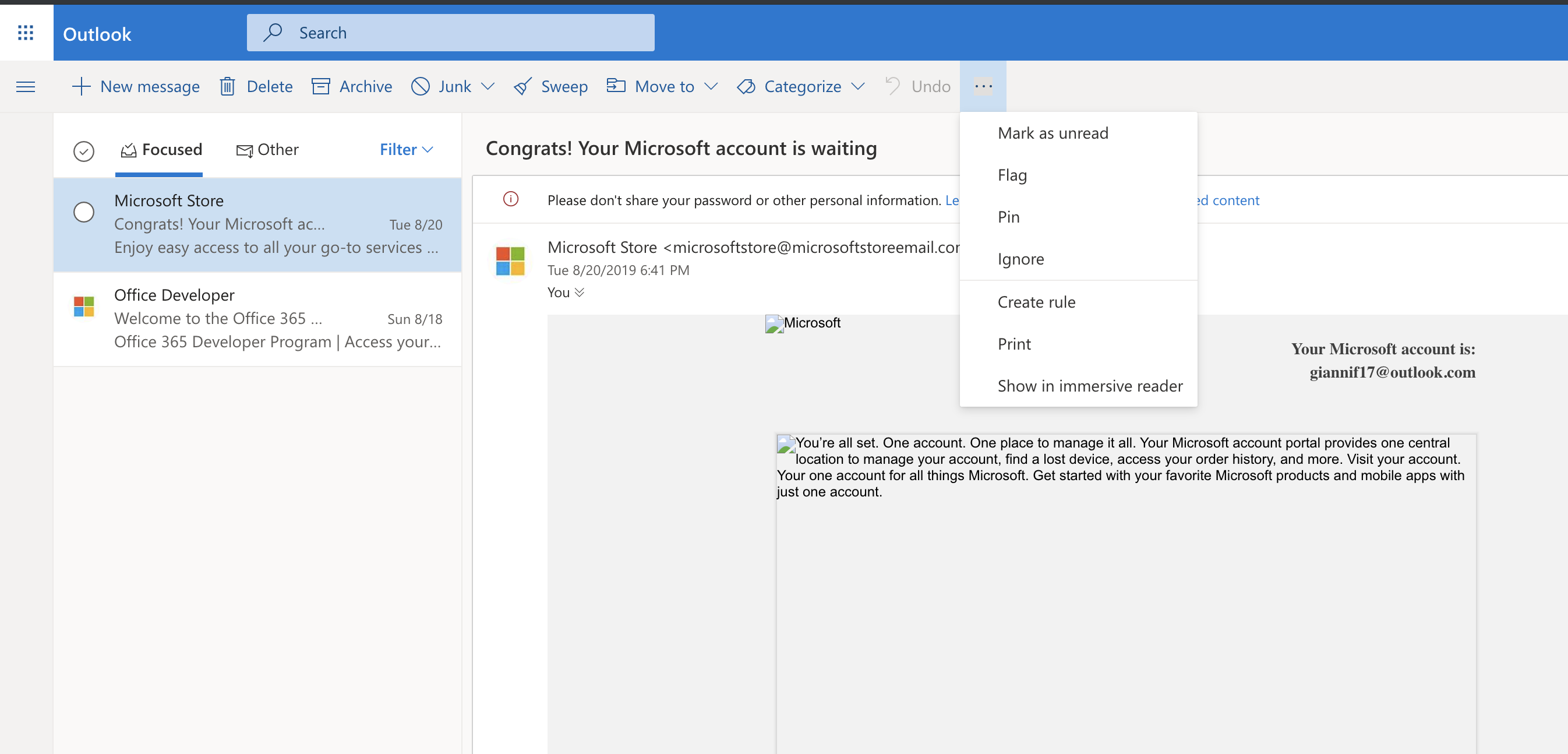1568x754 pixels.
Task: Open the Move to folder dropdown
Action: (x=712, y=86)
